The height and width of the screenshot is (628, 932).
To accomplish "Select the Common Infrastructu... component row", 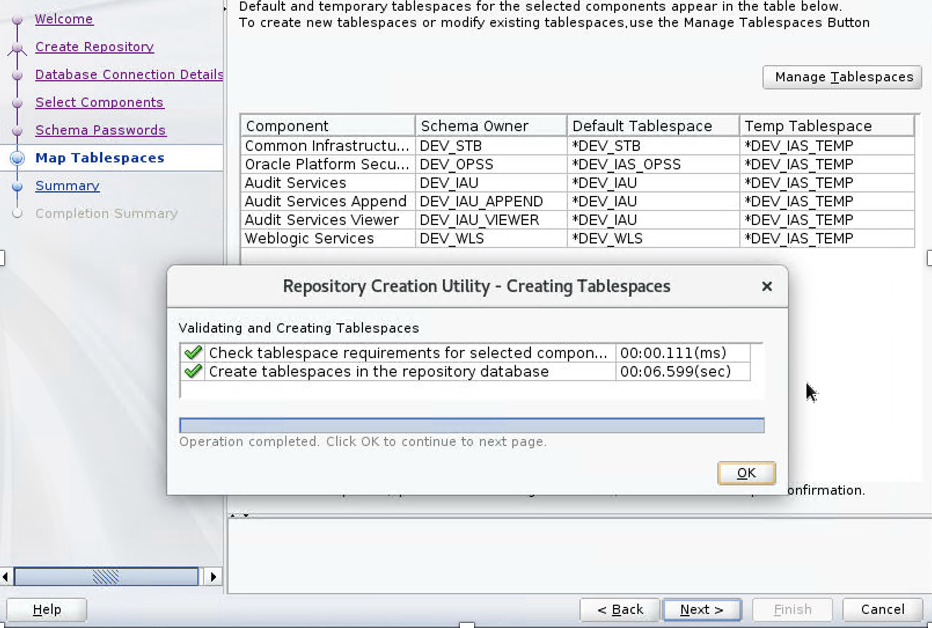I will coord(577,146).
